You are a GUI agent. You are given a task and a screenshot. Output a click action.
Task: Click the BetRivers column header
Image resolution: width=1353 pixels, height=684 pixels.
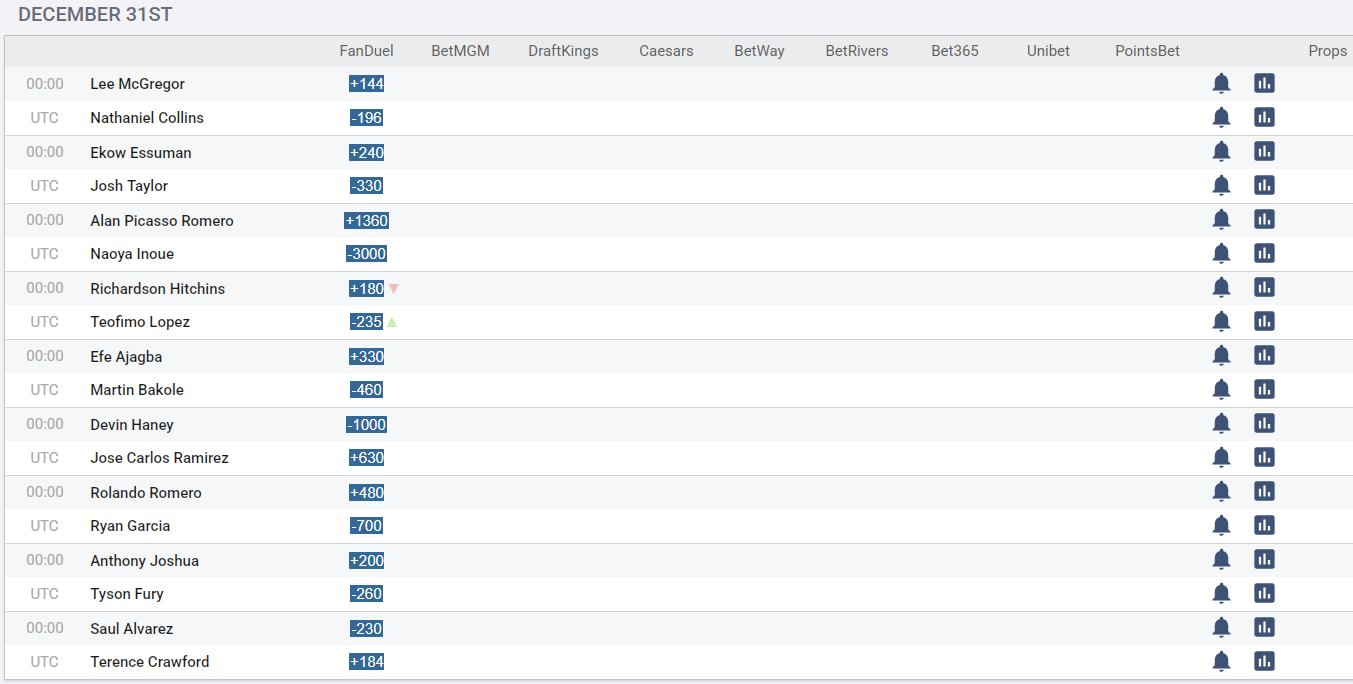pos(856,51)
